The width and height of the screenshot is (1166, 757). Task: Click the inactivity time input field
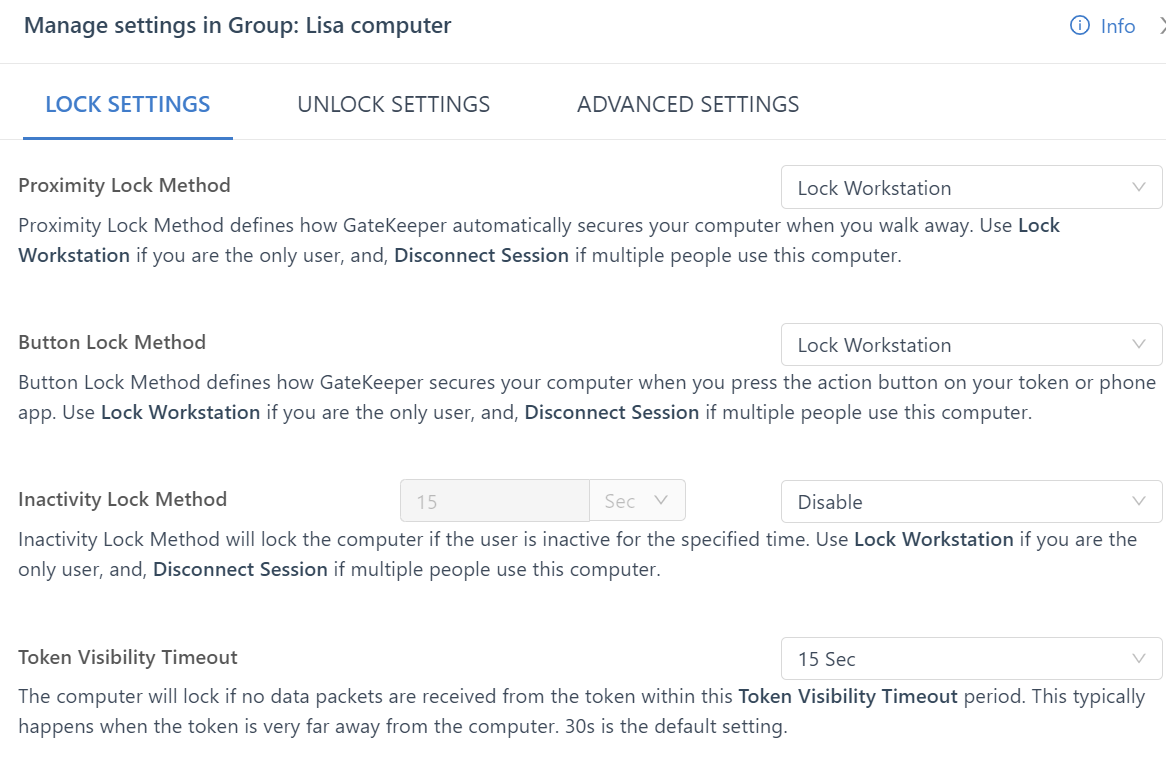coord(494,501)
